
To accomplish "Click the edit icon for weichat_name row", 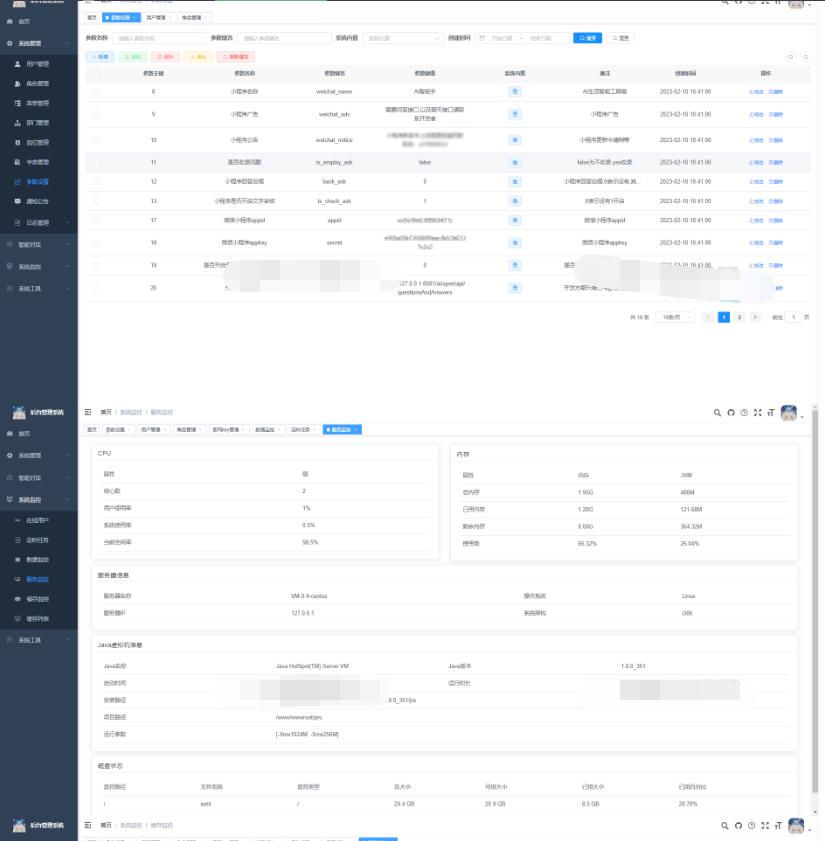I will 756,91.
